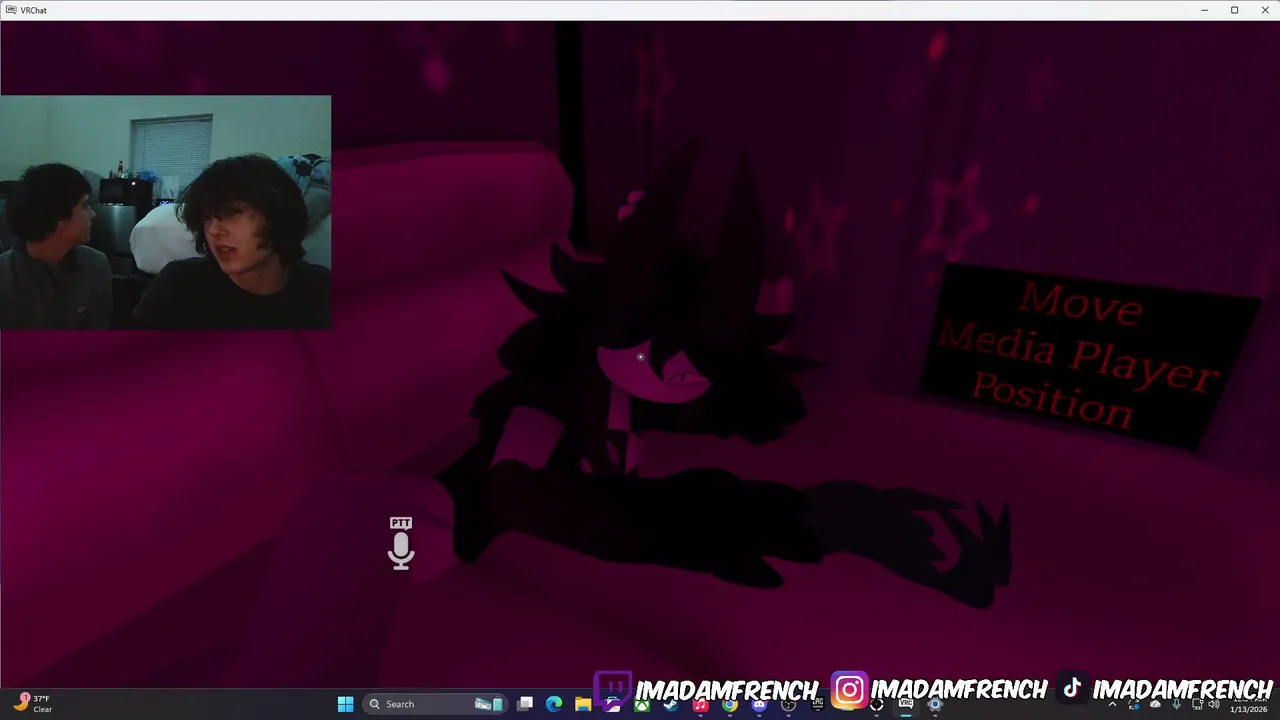This screenshot has height=720, width=1280.
Task: Open Discord from the taskbar
Action: [x=759, y=704]
